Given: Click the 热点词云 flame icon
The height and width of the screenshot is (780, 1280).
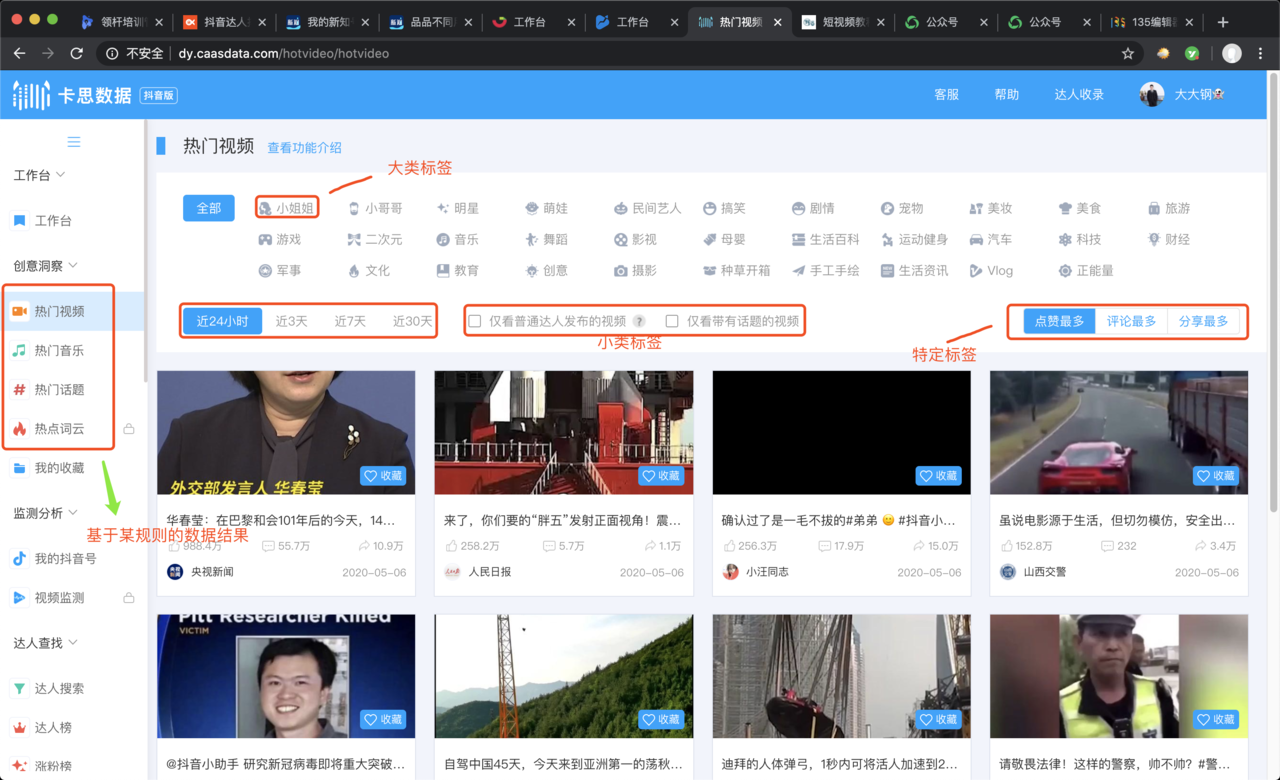Looking at the screenshot, I should coord(19,429).
